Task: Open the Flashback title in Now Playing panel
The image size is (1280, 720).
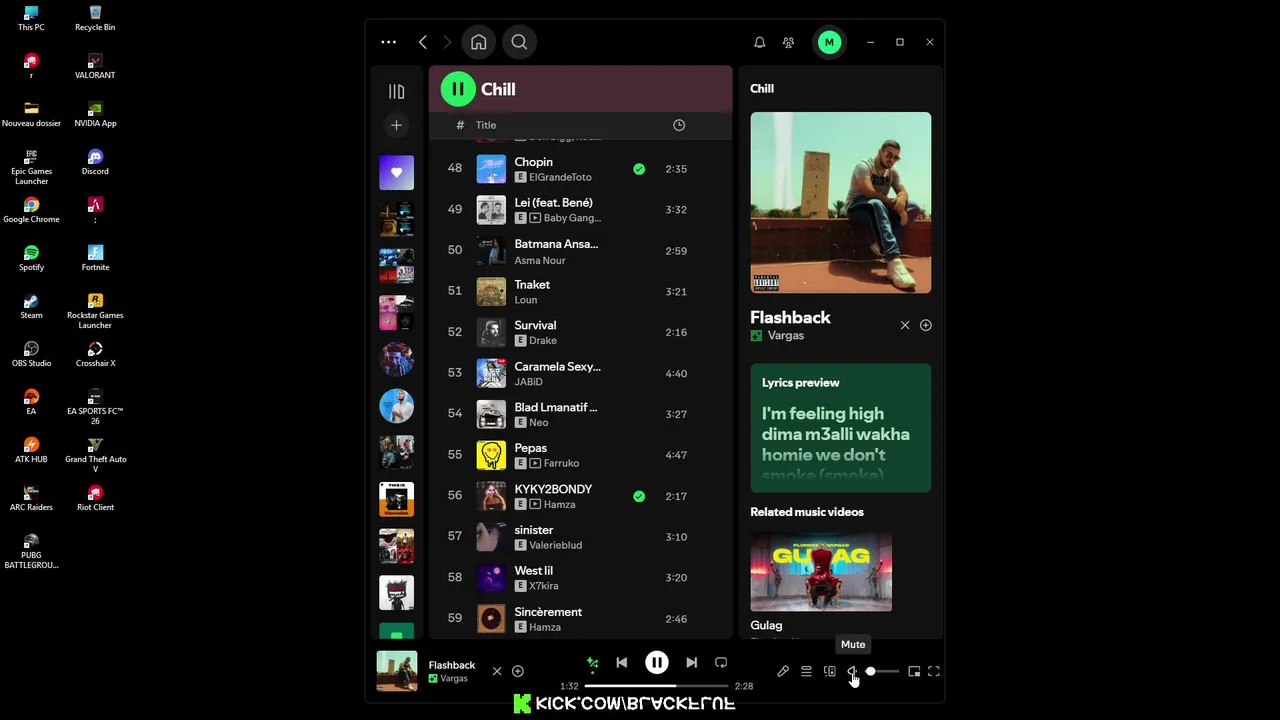Action: coord(790,317)
